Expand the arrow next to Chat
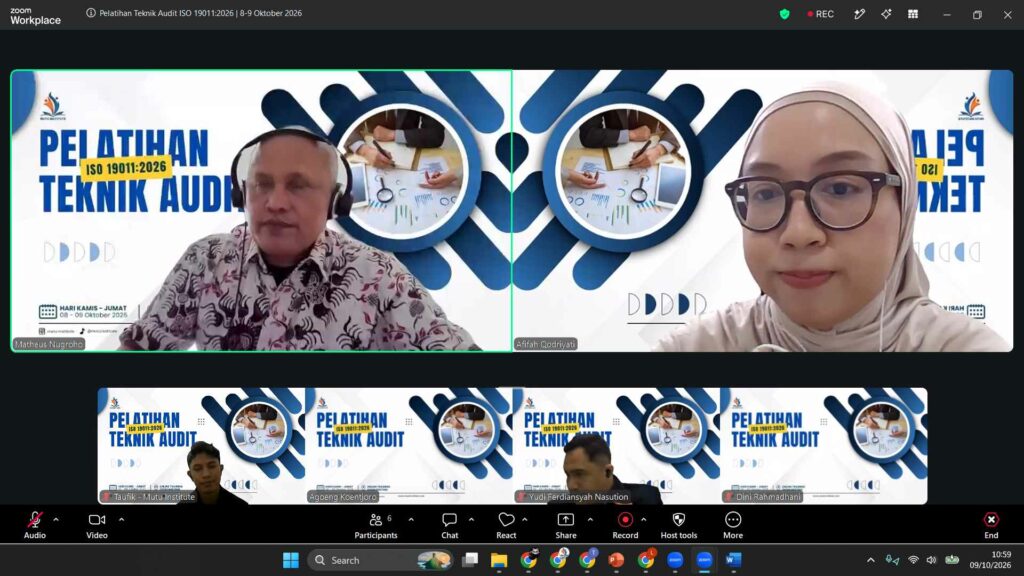Viewport: 1024px width, 576px height. click(471, 520)
